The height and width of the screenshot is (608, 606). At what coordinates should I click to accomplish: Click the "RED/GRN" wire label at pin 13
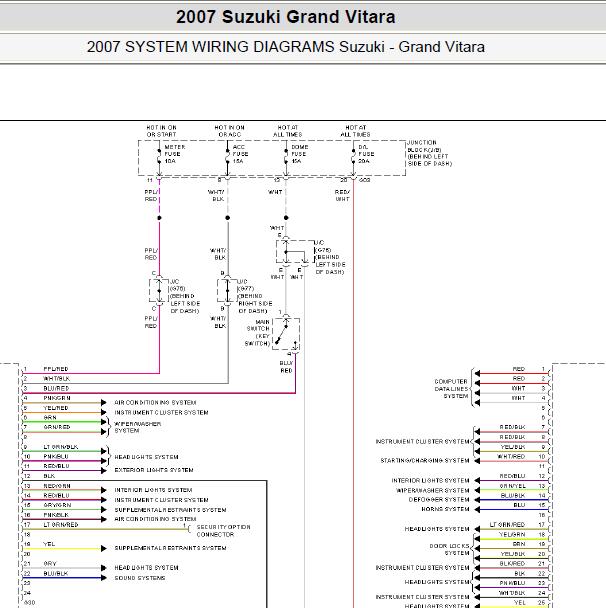tap(57, 486)
